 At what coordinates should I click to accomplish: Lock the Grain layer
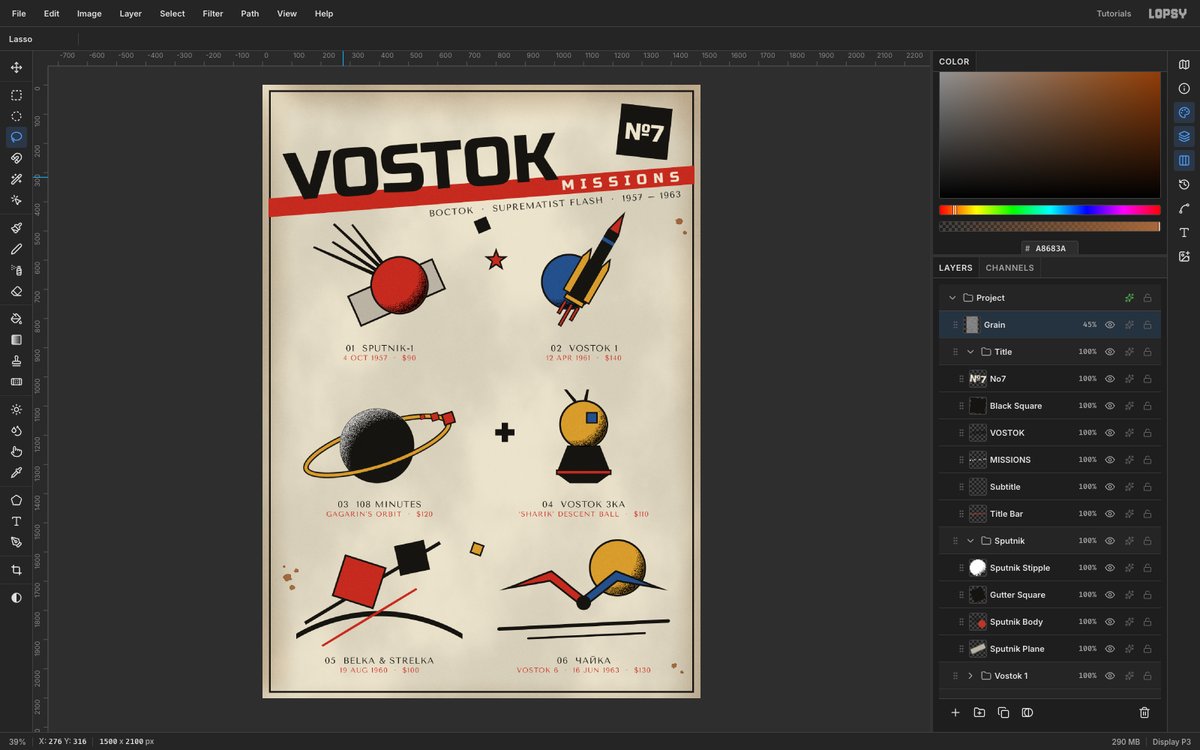point(1147,325)
